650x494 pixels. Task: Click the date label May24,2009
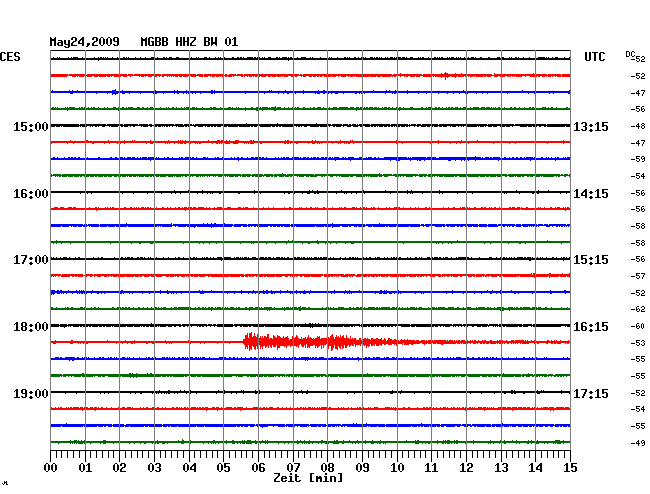coord(85,42)
